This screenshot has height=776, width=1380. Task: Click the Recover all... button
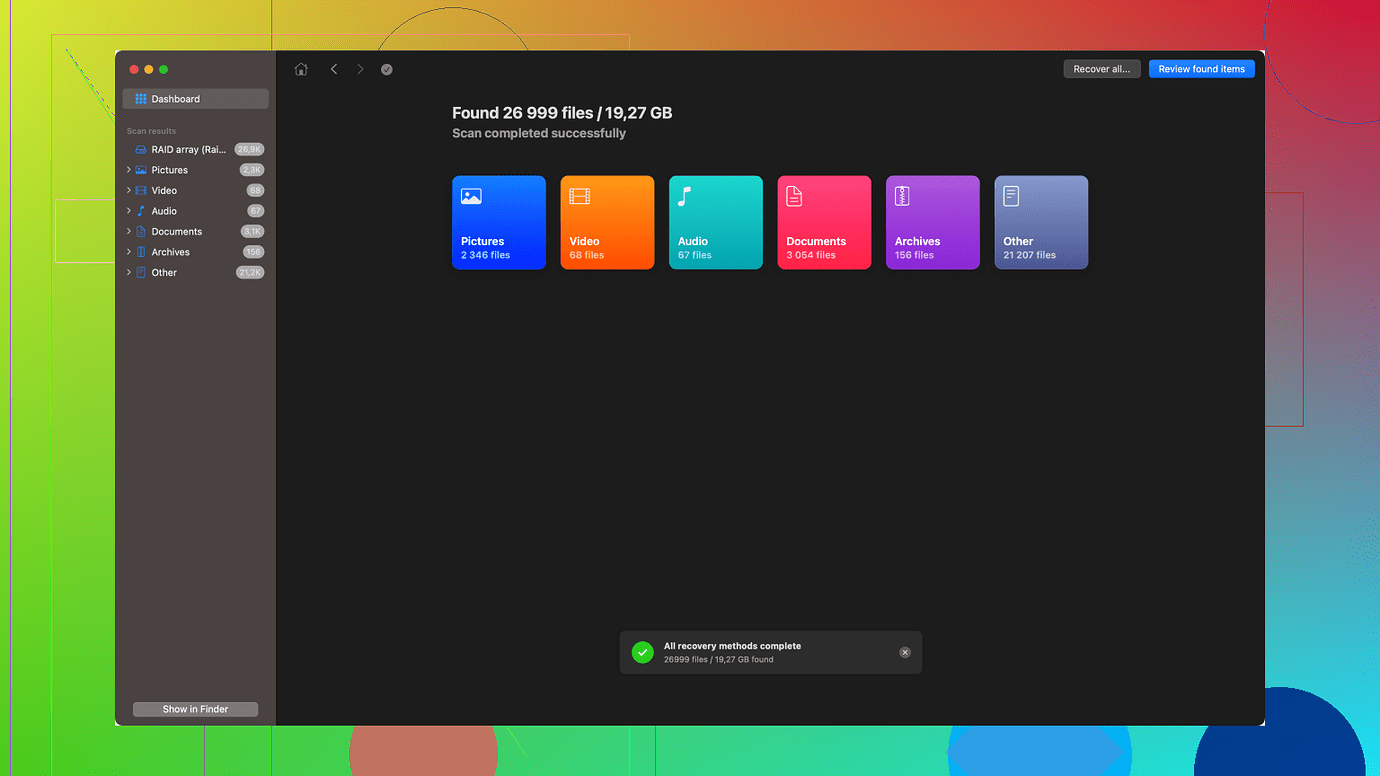(x=1101, y=69)
